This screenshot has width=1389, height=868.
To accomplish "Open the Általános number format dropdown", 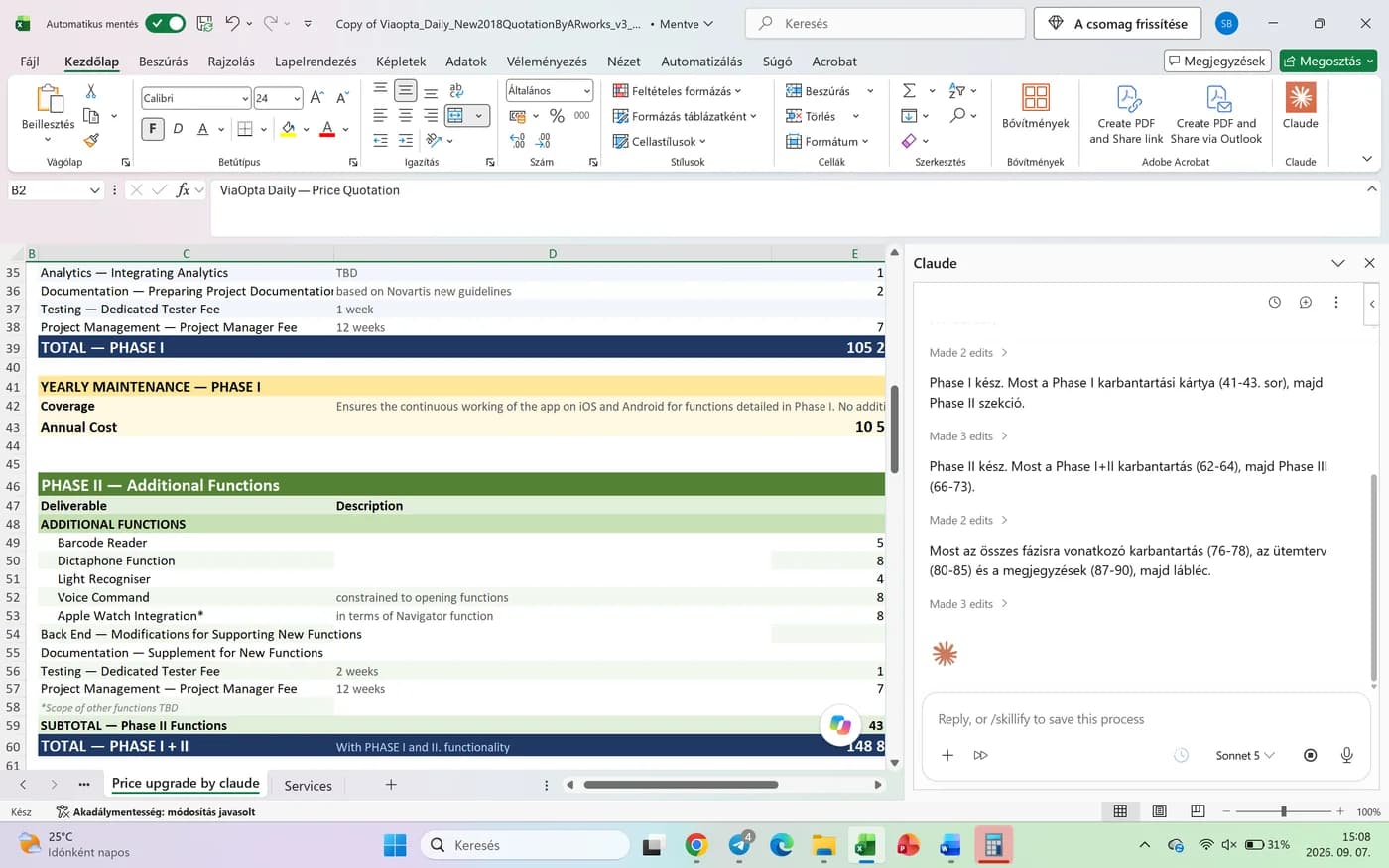I will (550, 90).
